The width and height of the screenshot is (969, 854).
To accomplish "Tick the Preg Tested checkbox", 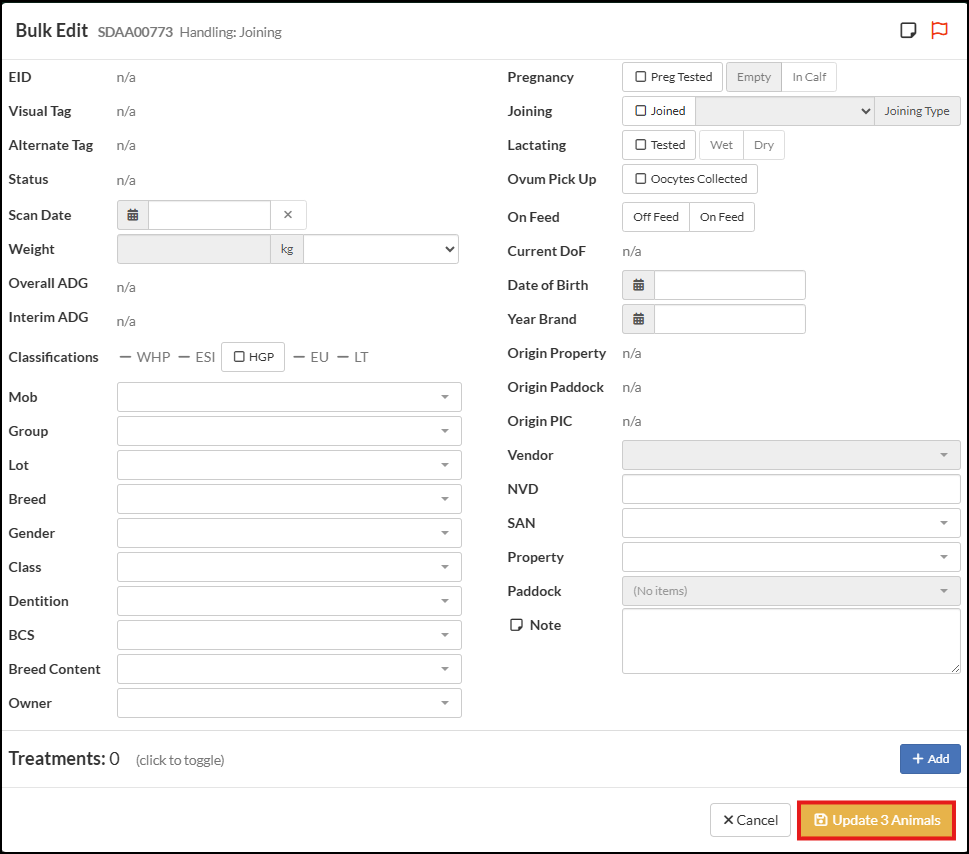I will [x=641, y=77].
